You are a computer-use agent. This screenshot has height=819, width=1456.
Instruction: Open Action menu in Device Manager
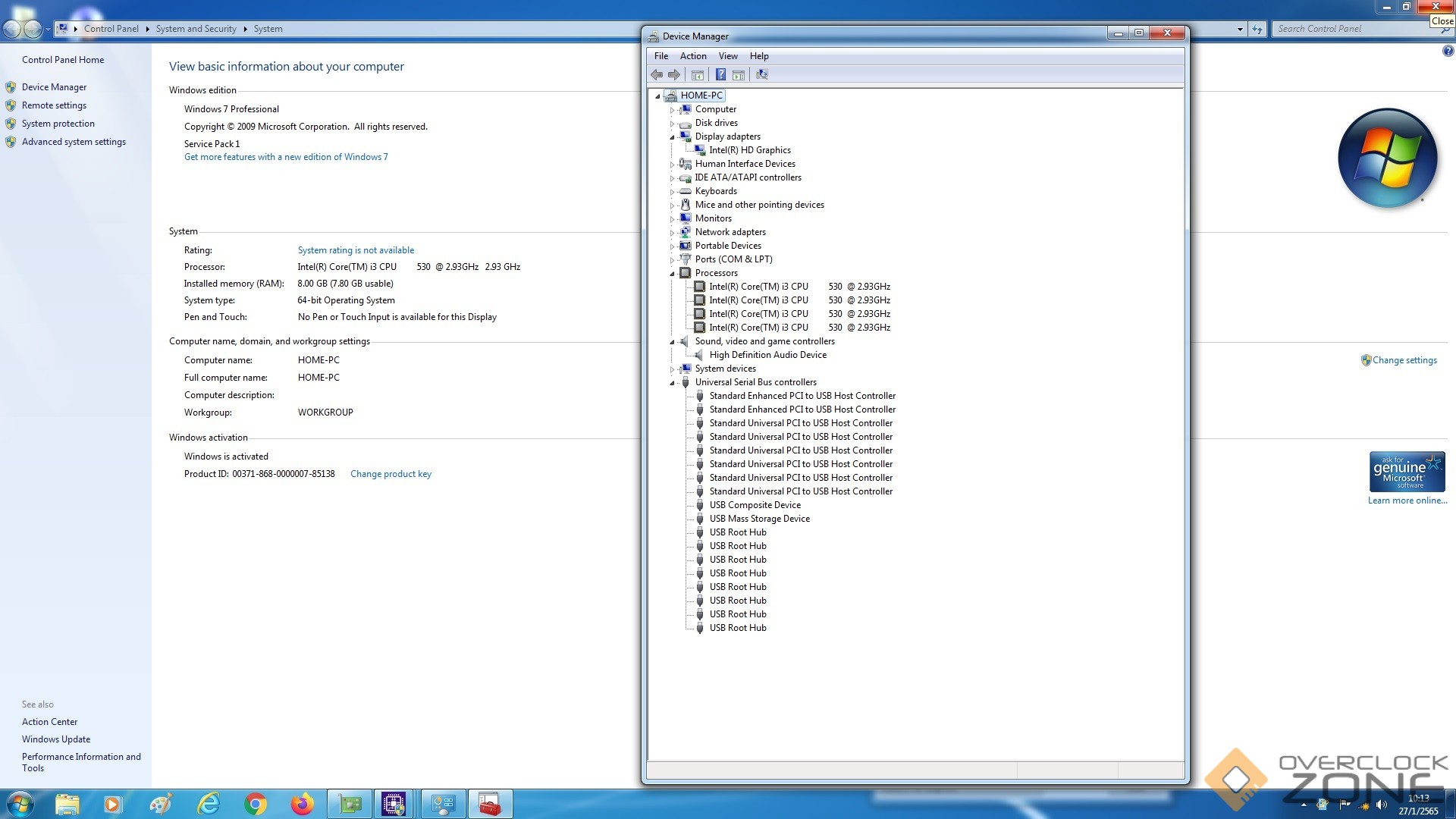click(693, 56)
